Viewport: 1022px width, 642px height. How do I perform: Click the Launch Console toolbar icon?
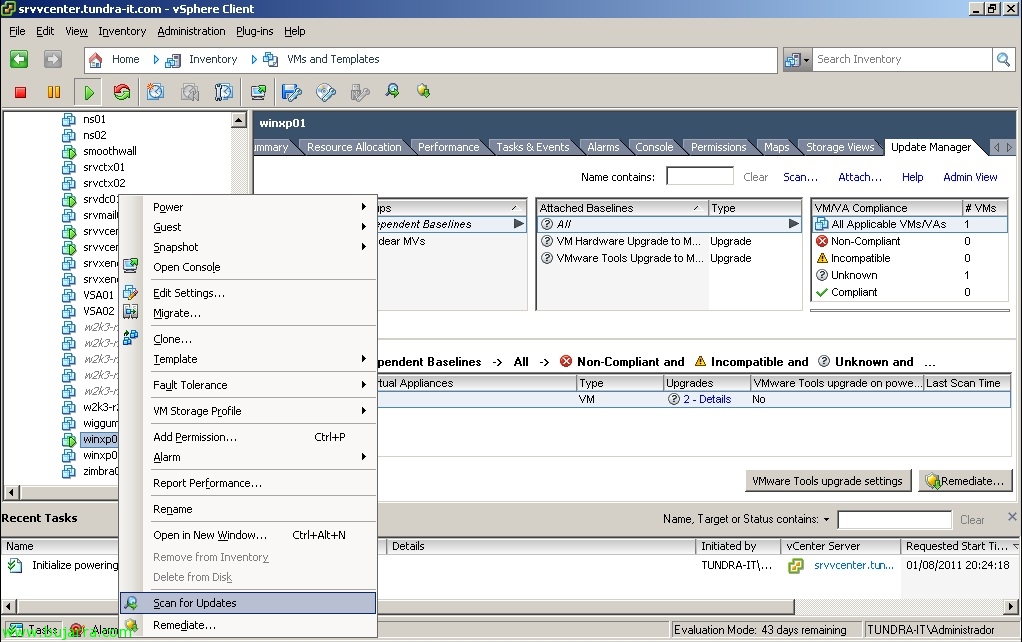(x=258, y=92)
